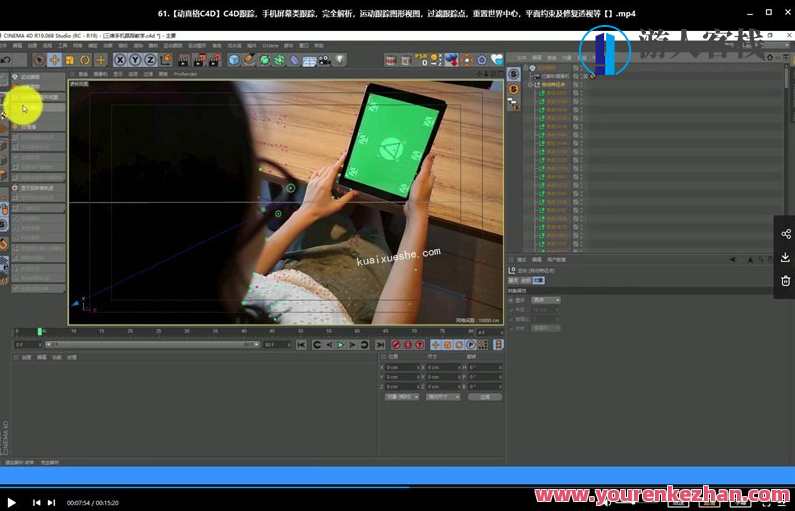795x511 pixels.
Task: Click the green Subdivision Surface generator icon
Action: pyautogui.click(x=264, y=60)
